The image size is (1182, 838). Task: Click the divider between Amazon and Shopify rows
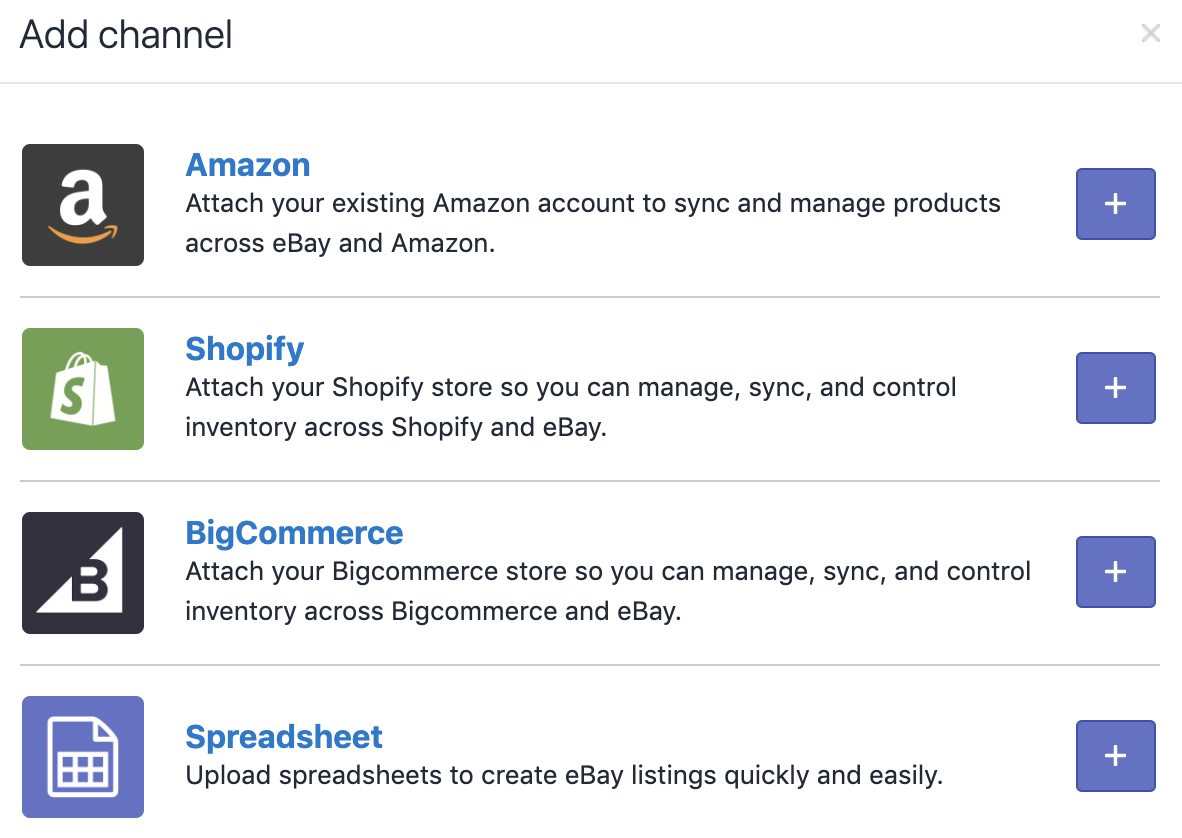tap(590, 297)
